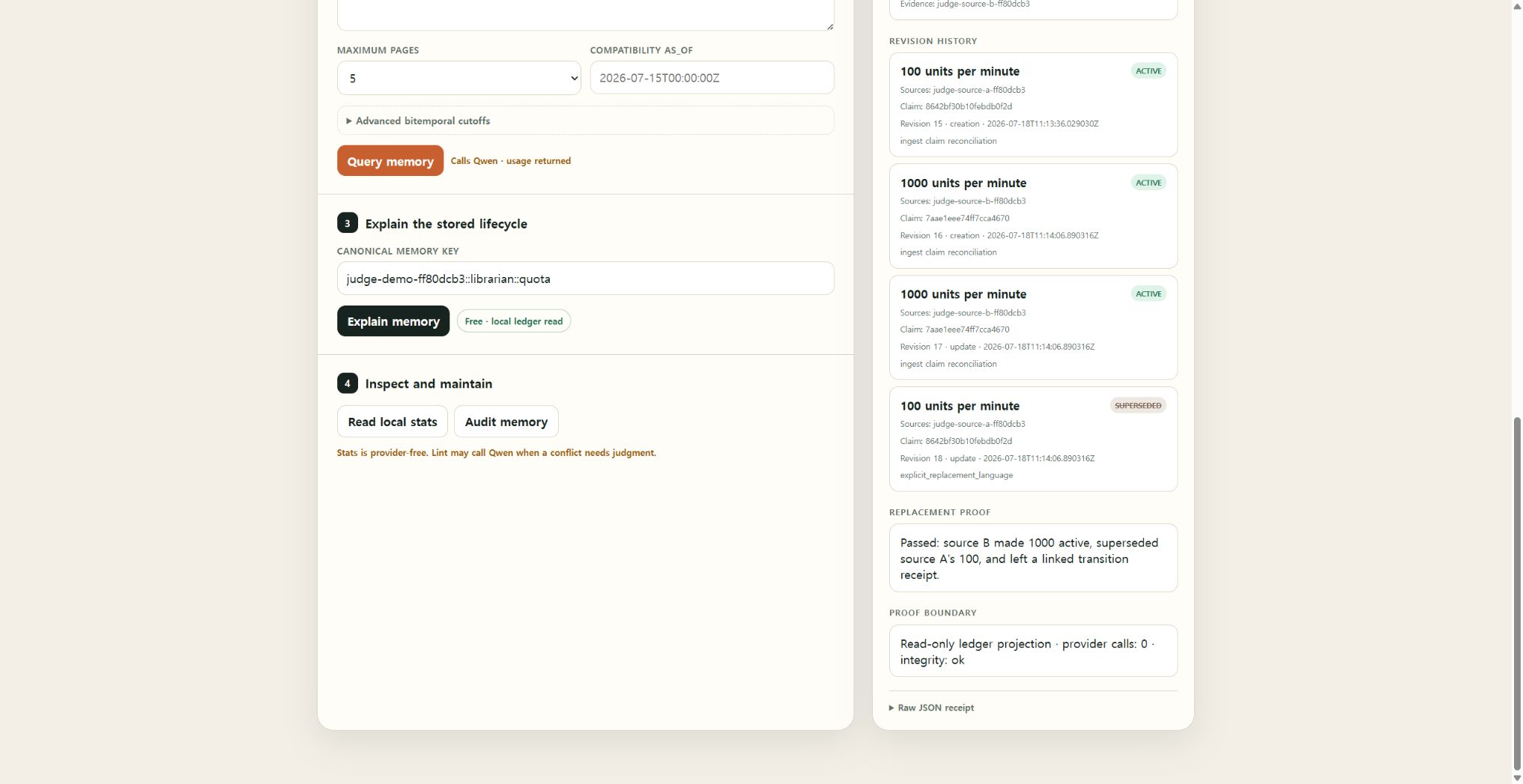Viewport: 1523px width, 784px height.
Task: Click the page vertical scrollbar thumb
Action: pyautogui.click(x=1517, y=592)
